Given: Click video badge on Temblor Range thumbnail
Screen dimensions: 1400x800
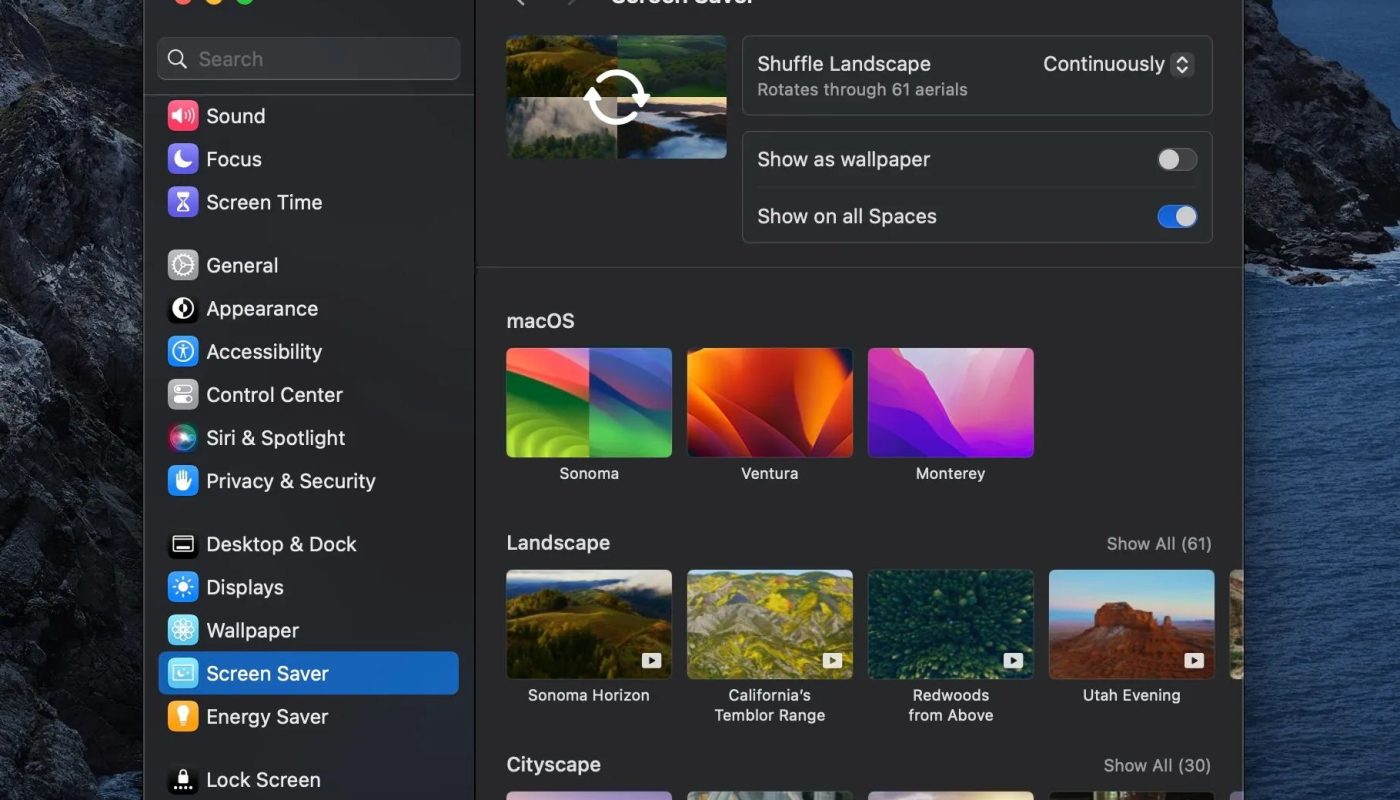Looking at the screenshot, I should click(x=833, y=660).
